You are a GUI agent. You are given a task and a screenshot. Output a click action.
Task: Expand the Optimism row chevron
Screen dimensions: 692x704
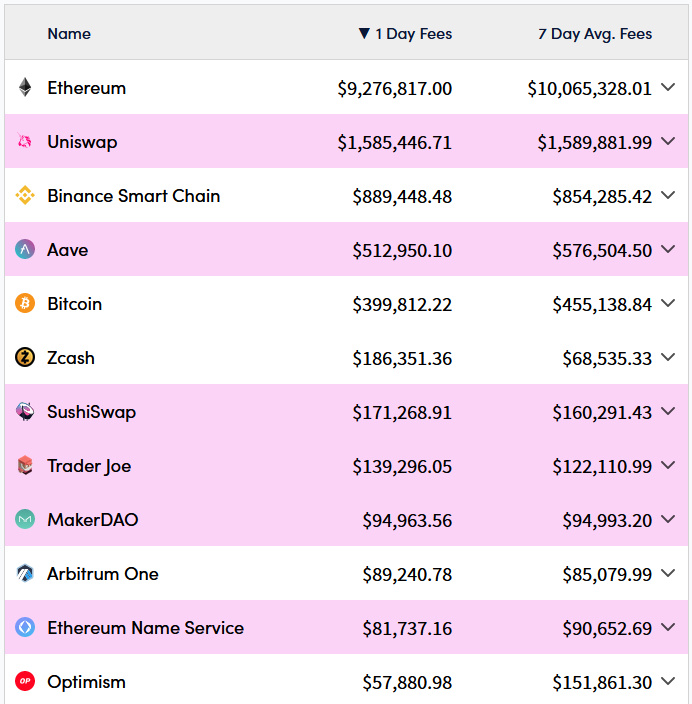click(x=669, y=682)
